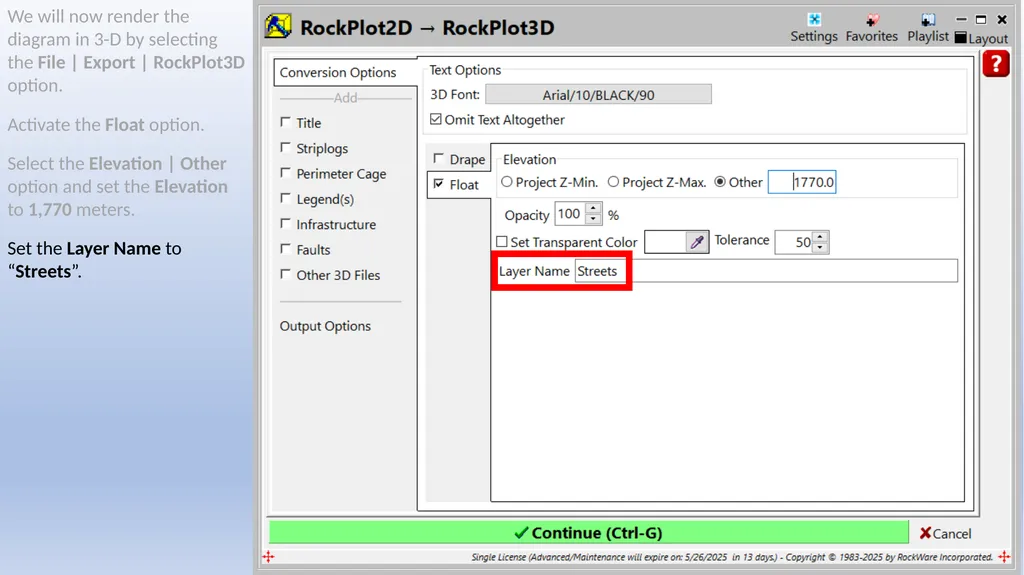Check the Drape option
This screenshot has height=575, width=1024.
coord(438,158)
